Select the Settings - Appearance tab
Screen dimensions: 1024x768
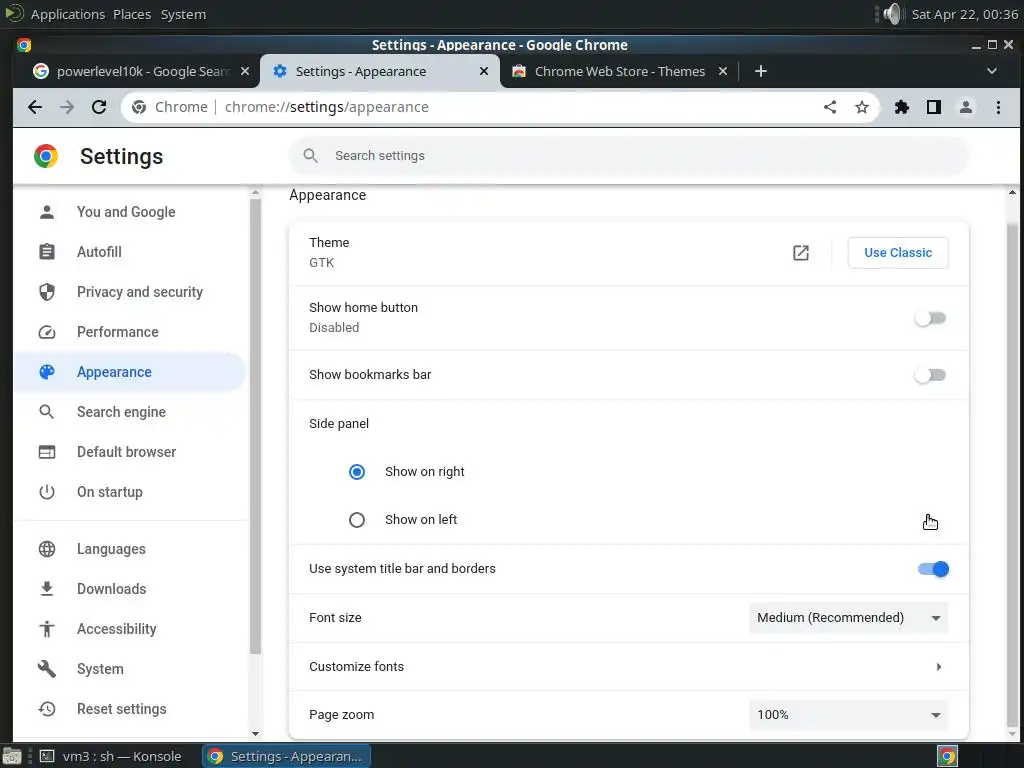[x=379, y=71]
